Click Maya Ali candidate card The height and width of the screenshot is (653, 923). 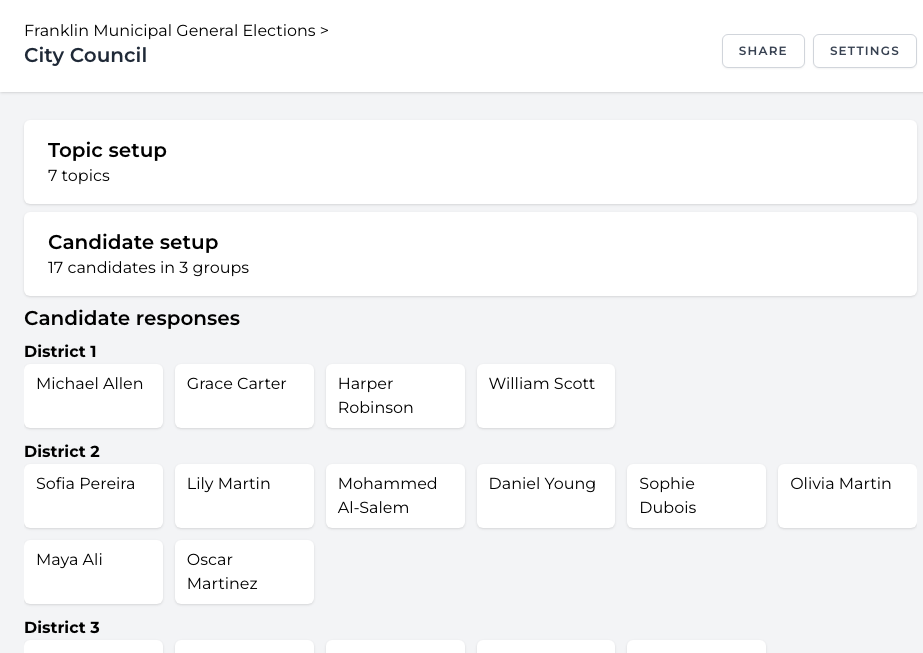tap(93, 572)
